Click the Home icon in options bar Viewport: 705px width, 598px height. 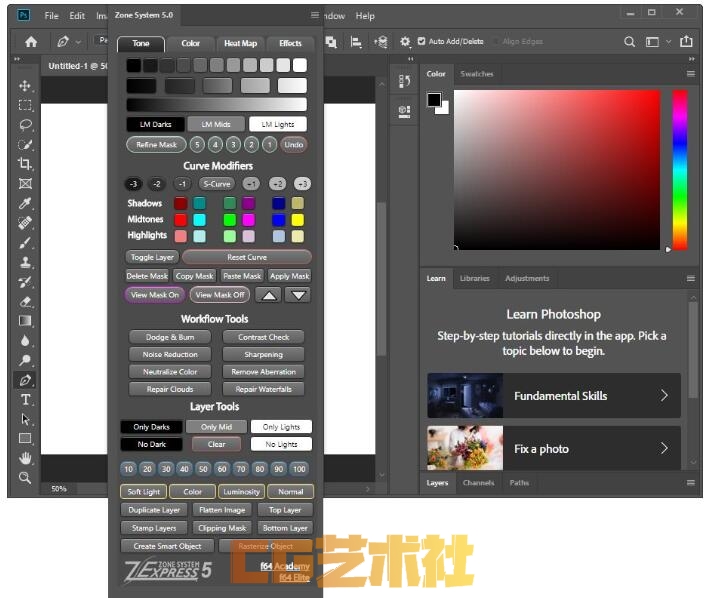(31, 42)
